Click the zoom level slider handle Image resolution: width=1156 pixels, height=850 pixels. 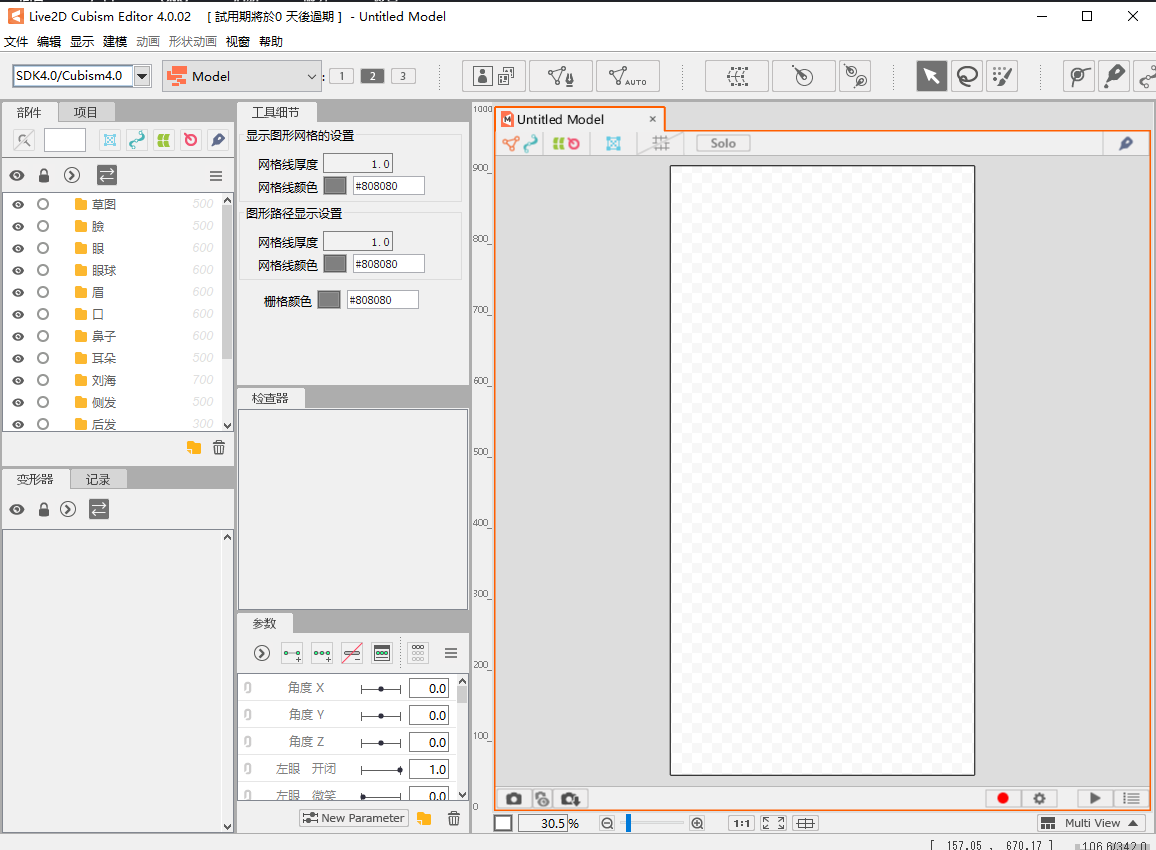(x=628, y=823)
